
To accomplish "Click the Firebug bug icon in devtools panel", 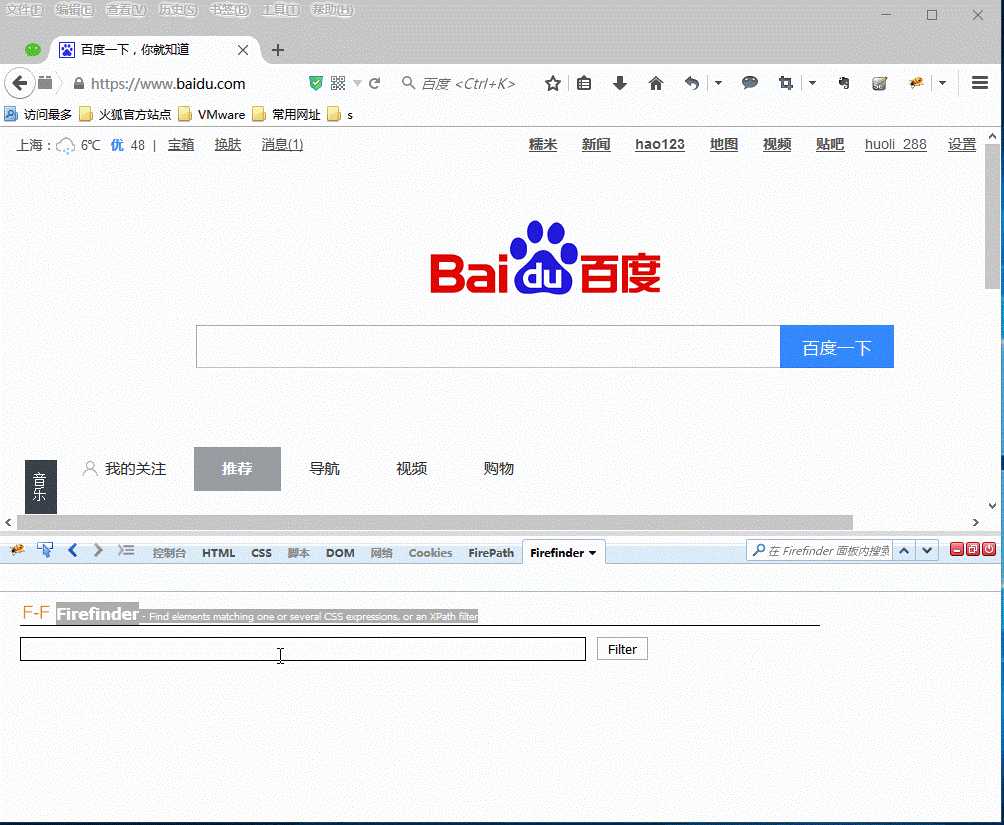I will point(17,550).
